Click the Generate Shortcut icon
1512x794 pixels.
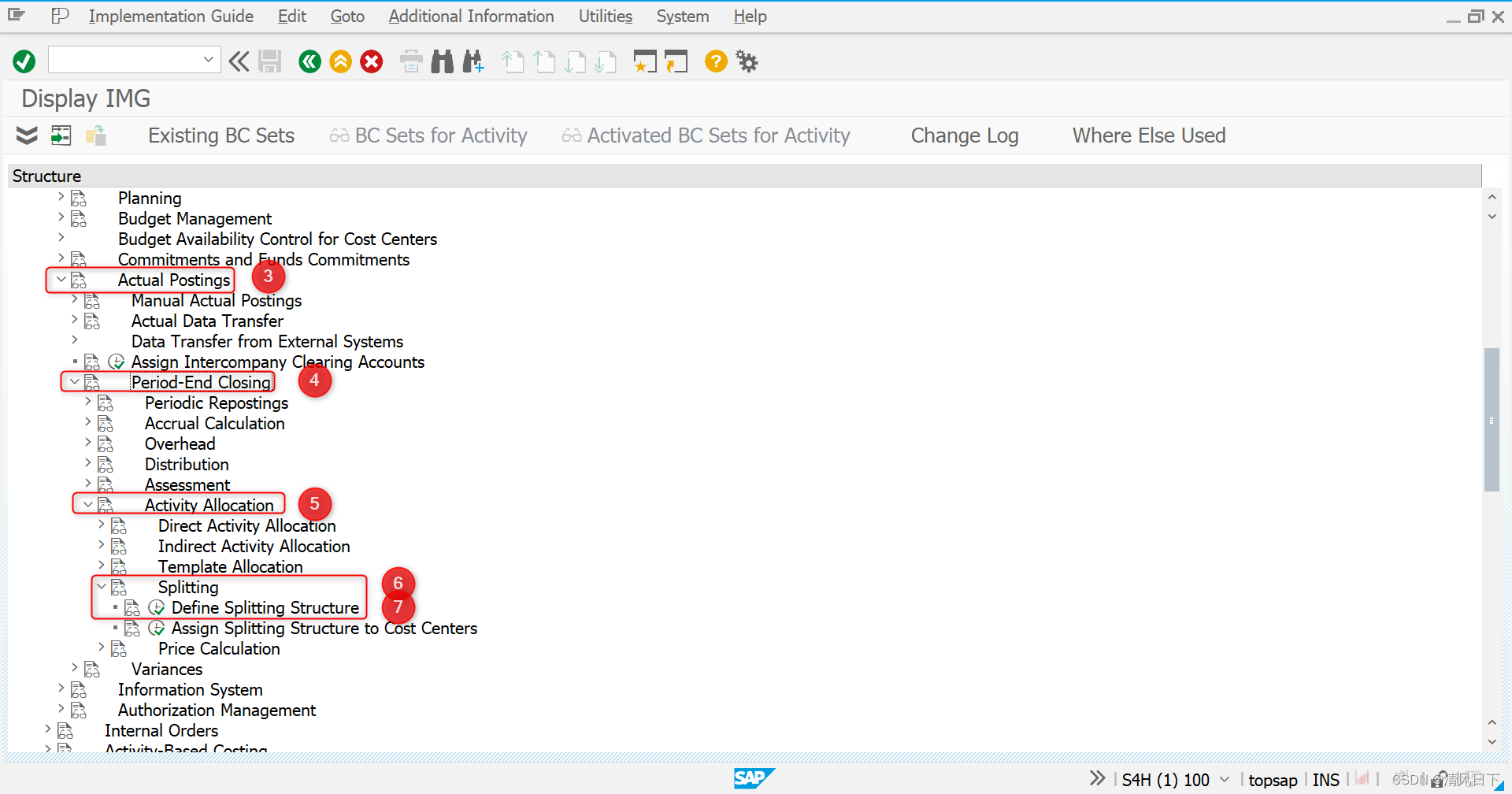676,61
